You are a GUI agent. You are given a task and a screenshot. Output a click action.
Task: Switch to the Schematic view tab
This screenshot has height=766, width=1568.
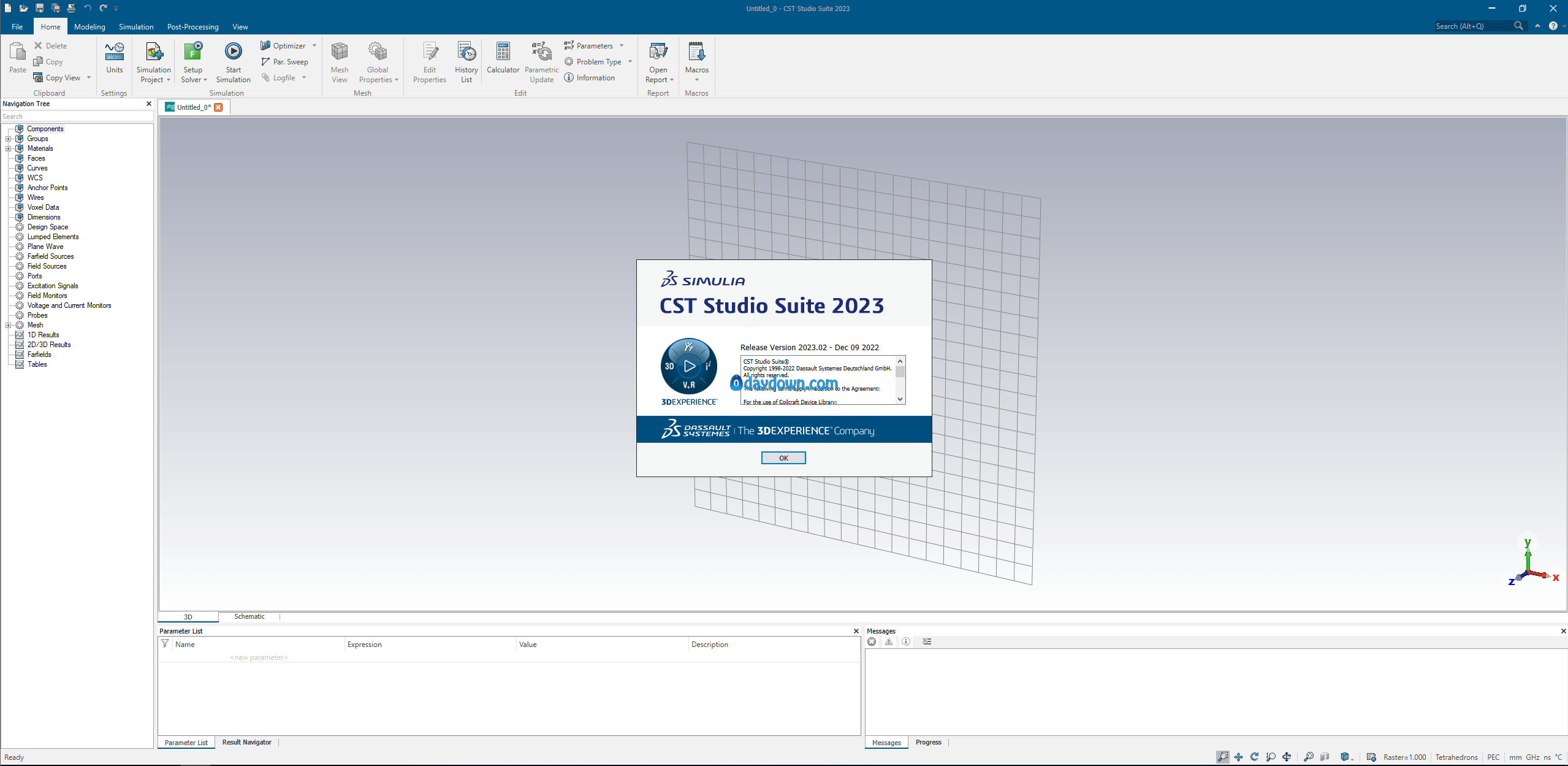pyautogui.click(x=249, y=616)
